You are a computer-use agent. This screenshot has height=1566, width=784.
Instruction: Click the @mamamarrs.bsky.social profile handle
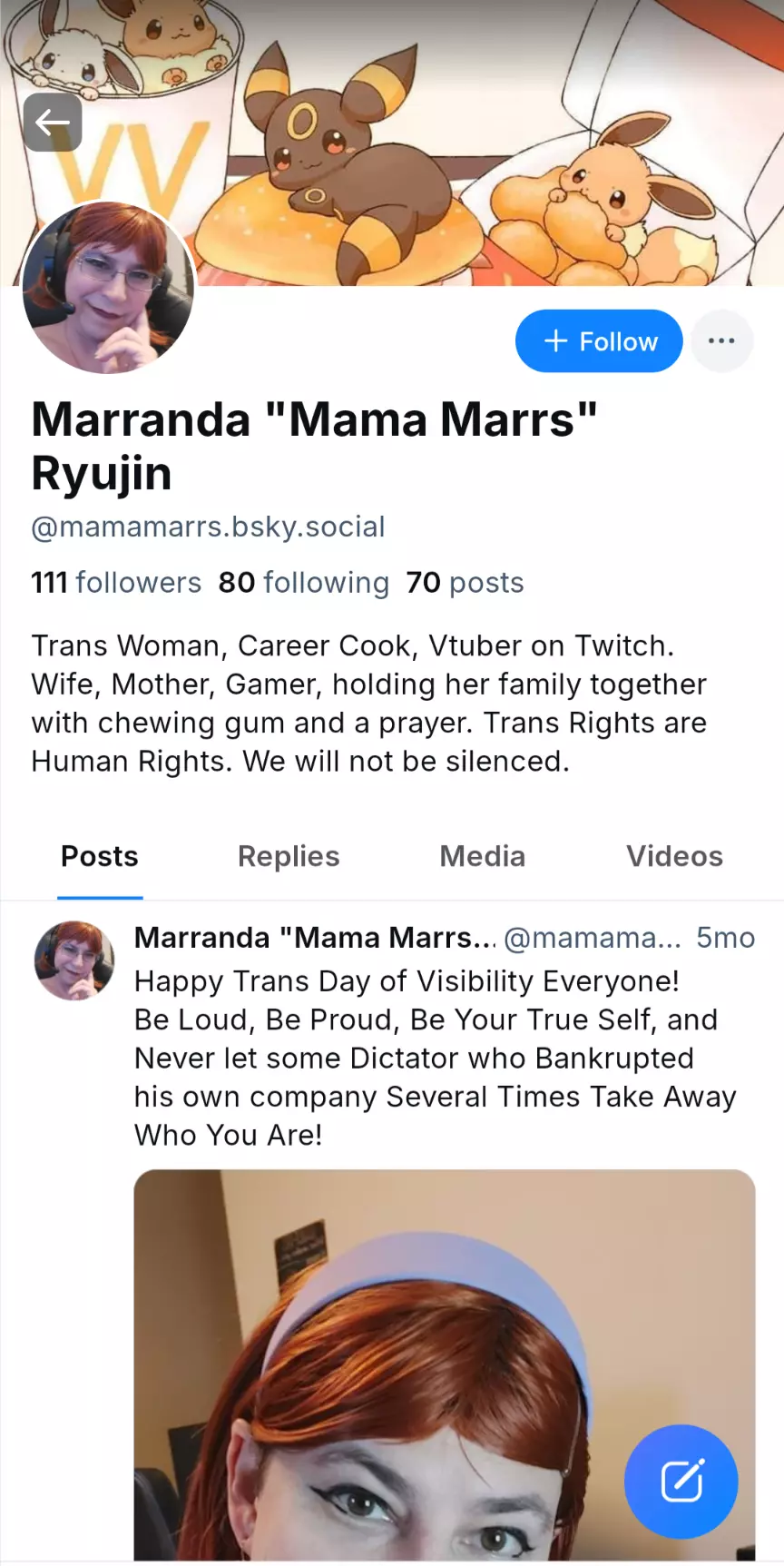pos(208,527)
